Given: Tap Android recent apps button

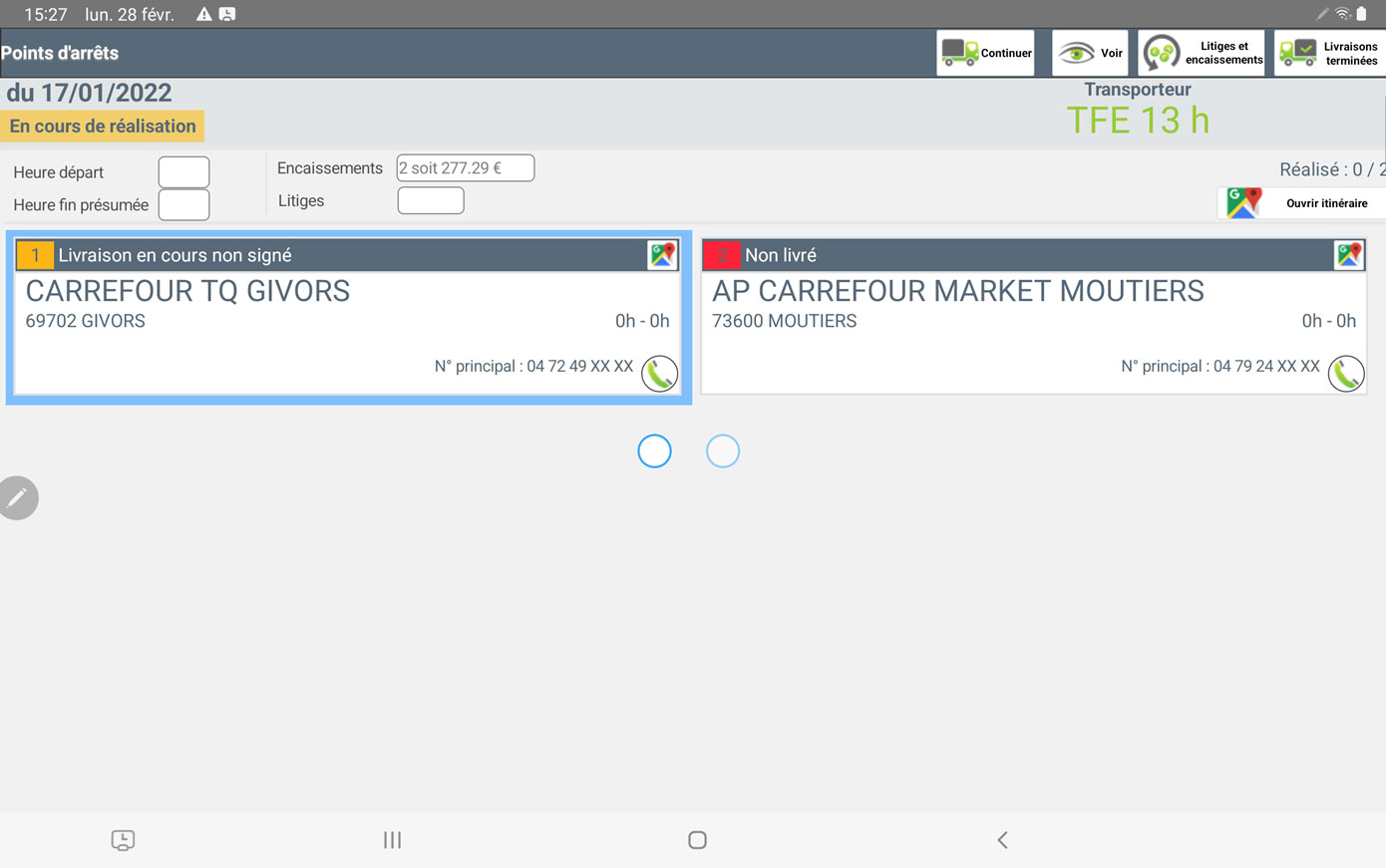Looking at the screenshot, I should tap(392, 840).
